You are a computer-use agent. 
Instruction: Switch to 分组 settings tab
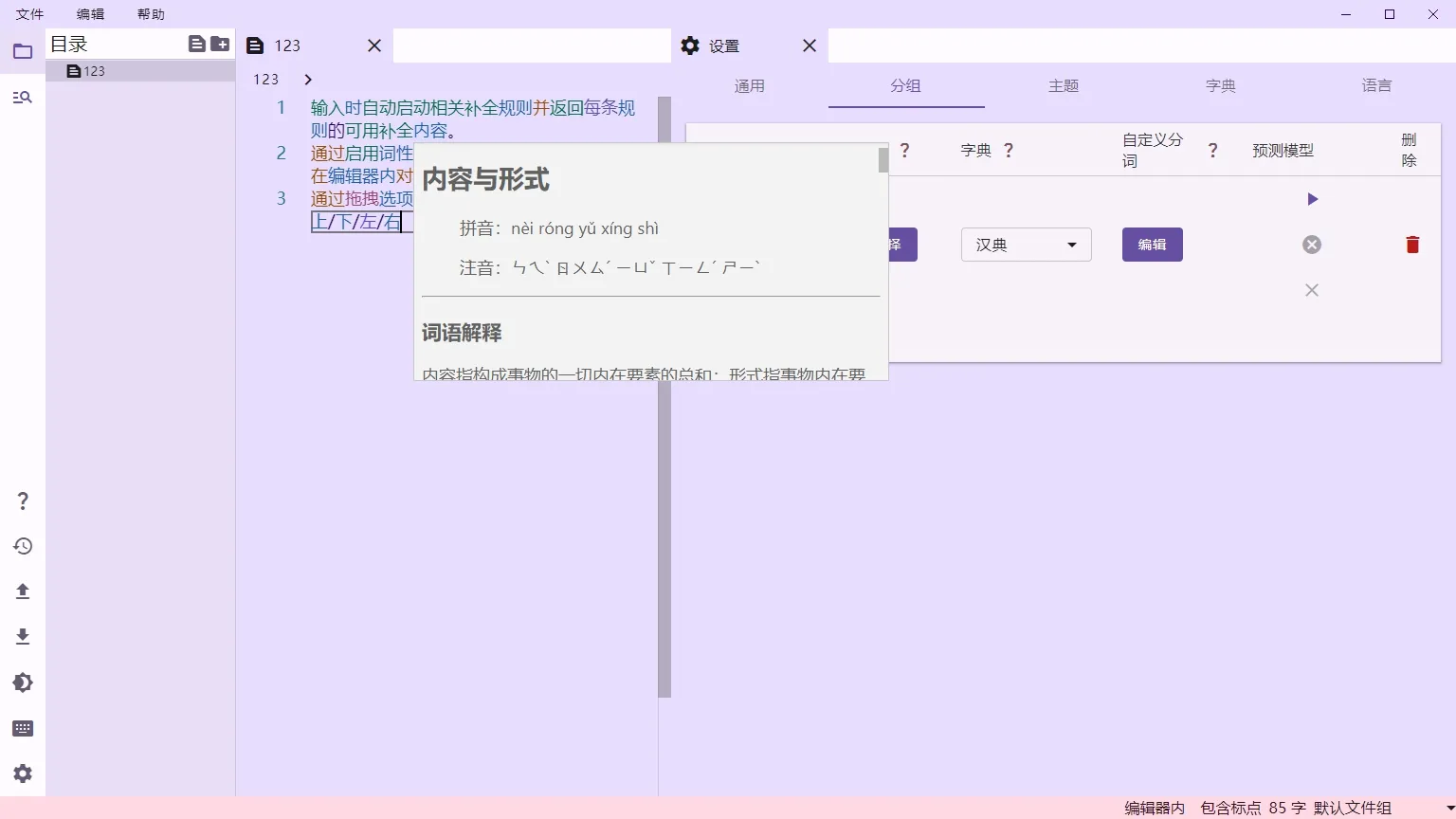pyautogui.click(x=906, y=86)
